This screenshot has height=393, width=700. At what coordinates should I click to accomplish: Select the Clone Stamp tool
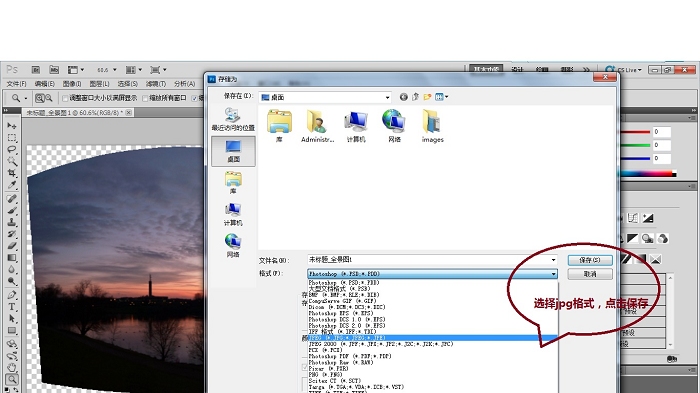[12, 222]
